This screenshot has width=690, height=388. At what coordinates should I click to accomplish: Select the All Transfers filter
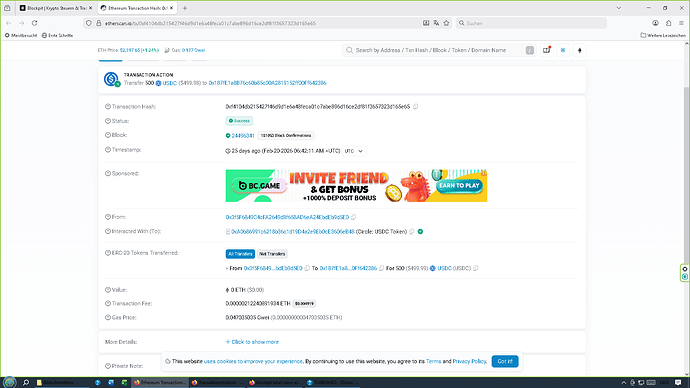240,254
